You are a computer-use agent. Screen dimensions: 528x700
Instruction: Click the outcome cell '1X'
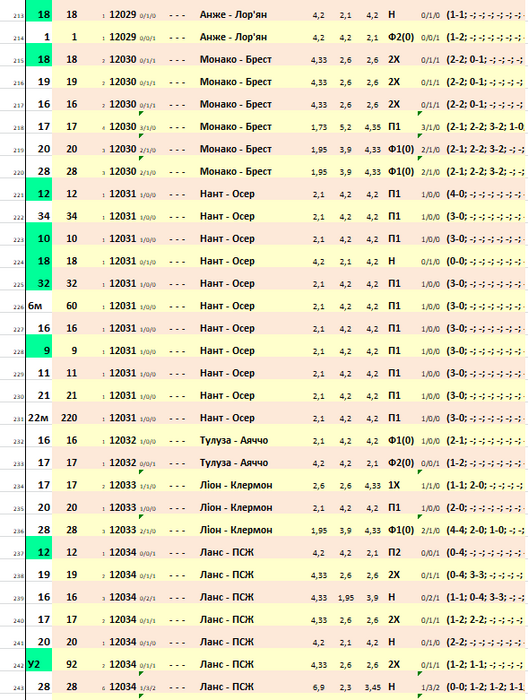point(394,485)
